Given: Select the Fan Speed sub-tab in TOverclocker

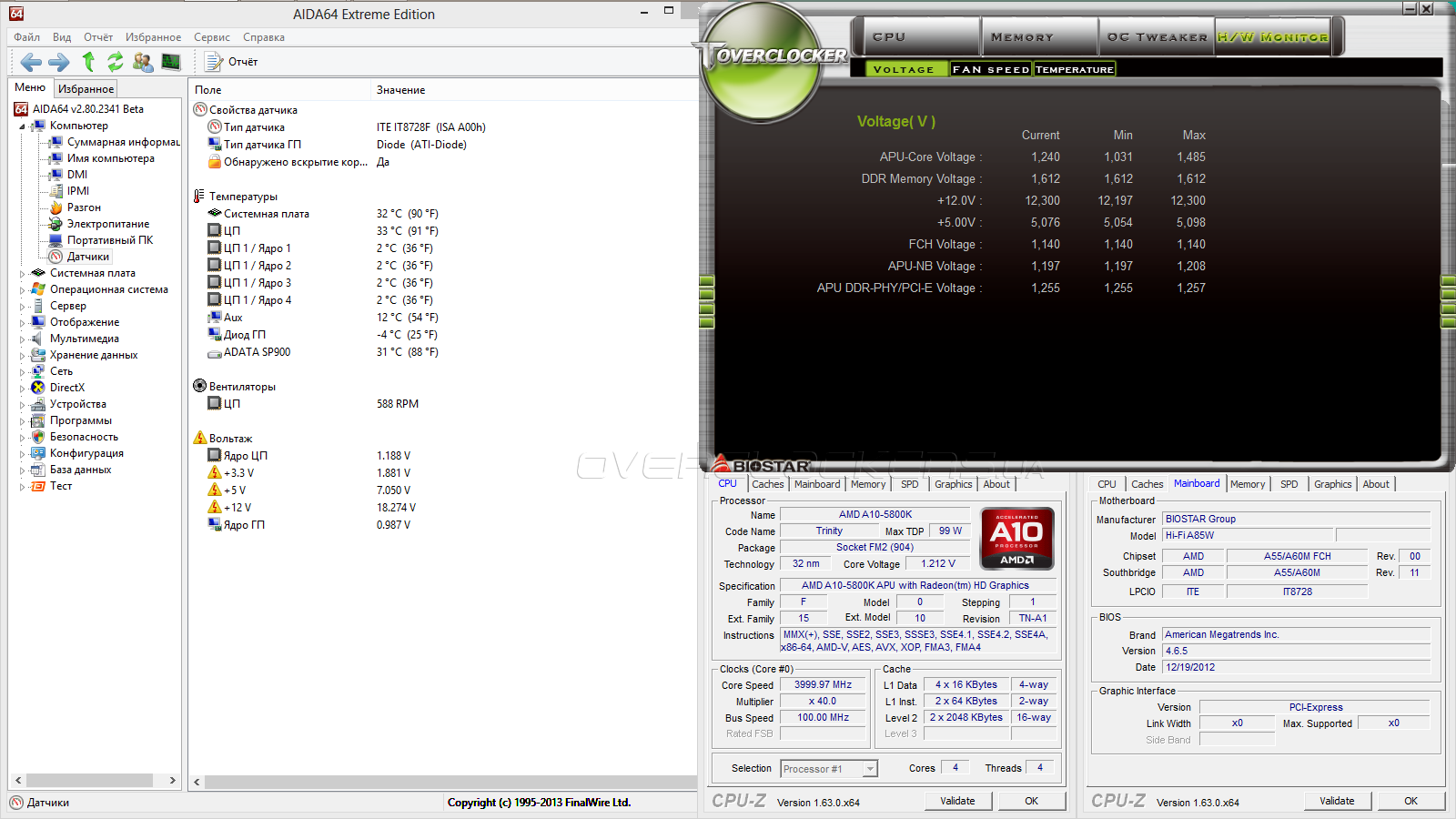Looking at the screenshot, I should pos(991,69).
